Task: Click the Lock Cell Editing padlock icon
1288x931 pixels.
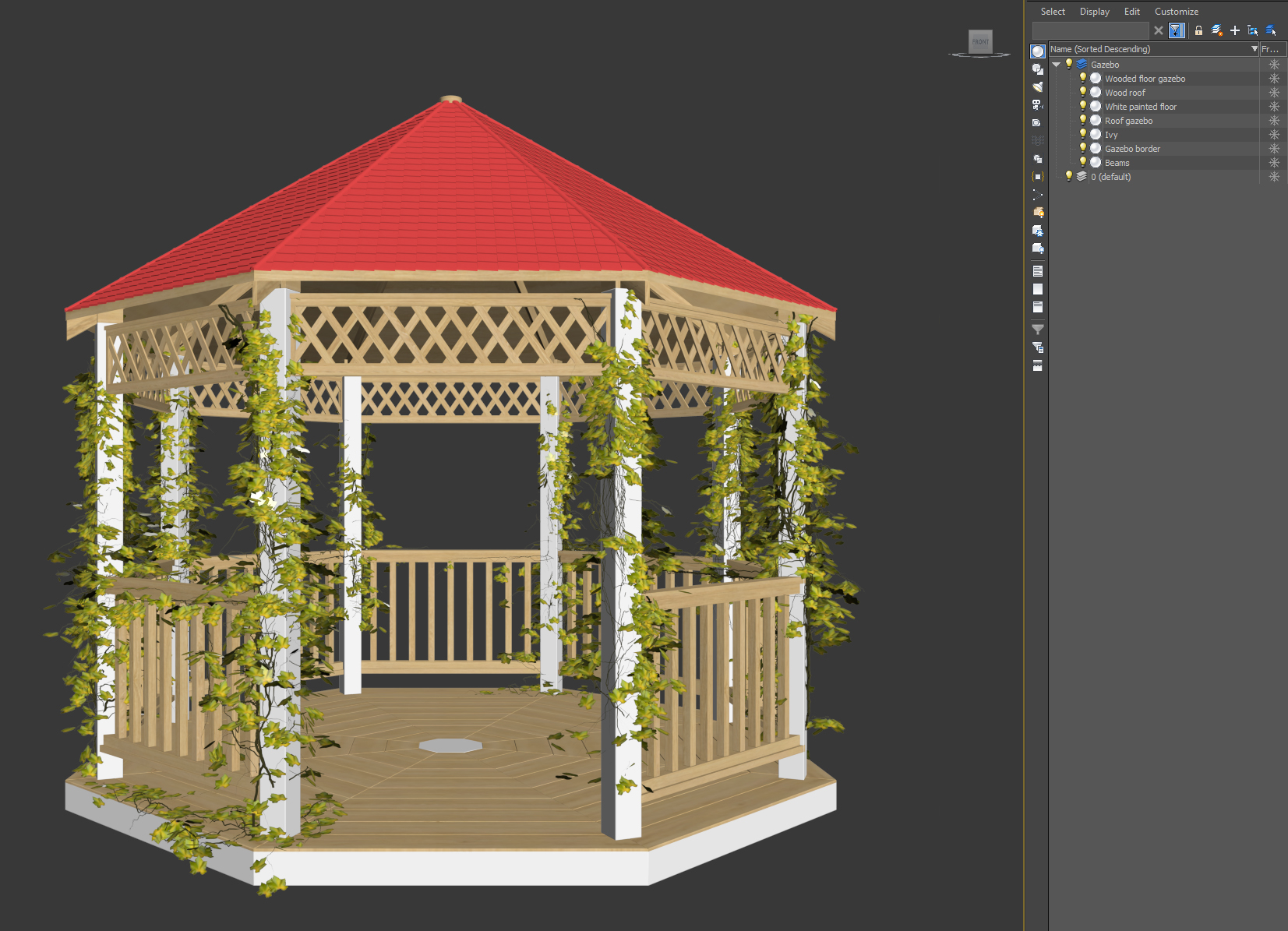Action: (1198, 30)
